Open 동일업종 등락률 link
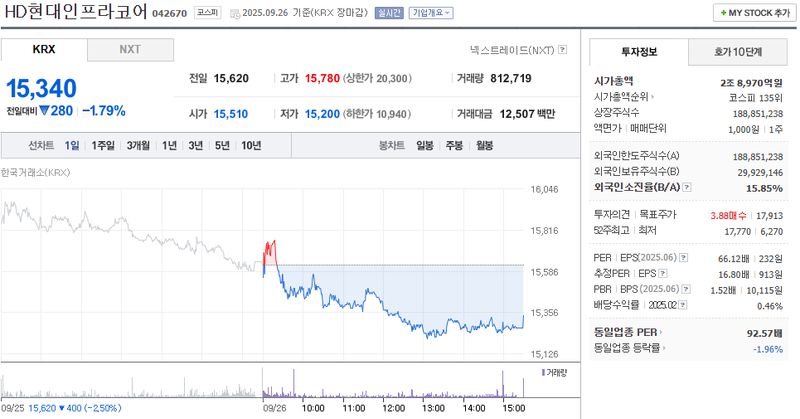The width and height of the screenshot is (800, 419). tap(630, 348)
